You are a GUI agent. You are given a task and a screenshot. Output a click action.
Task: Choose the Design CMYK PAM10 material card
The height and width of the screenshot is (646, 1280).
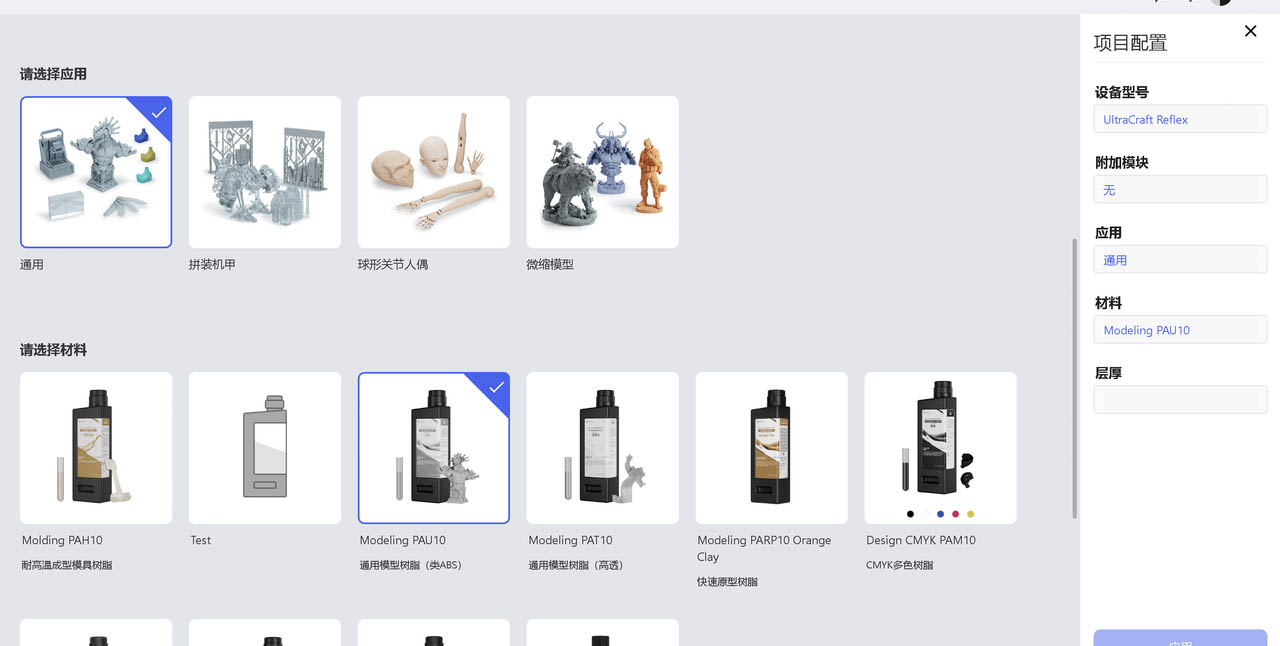[x=941, y=448]
